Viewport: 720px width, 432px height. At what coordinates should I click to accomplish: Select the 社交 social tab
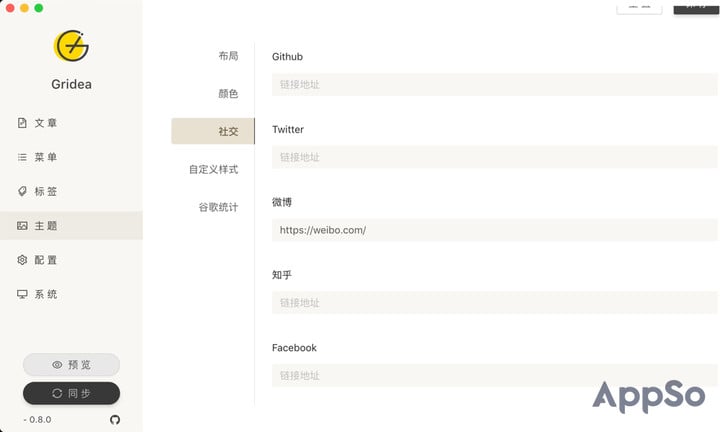pos(213,131)
